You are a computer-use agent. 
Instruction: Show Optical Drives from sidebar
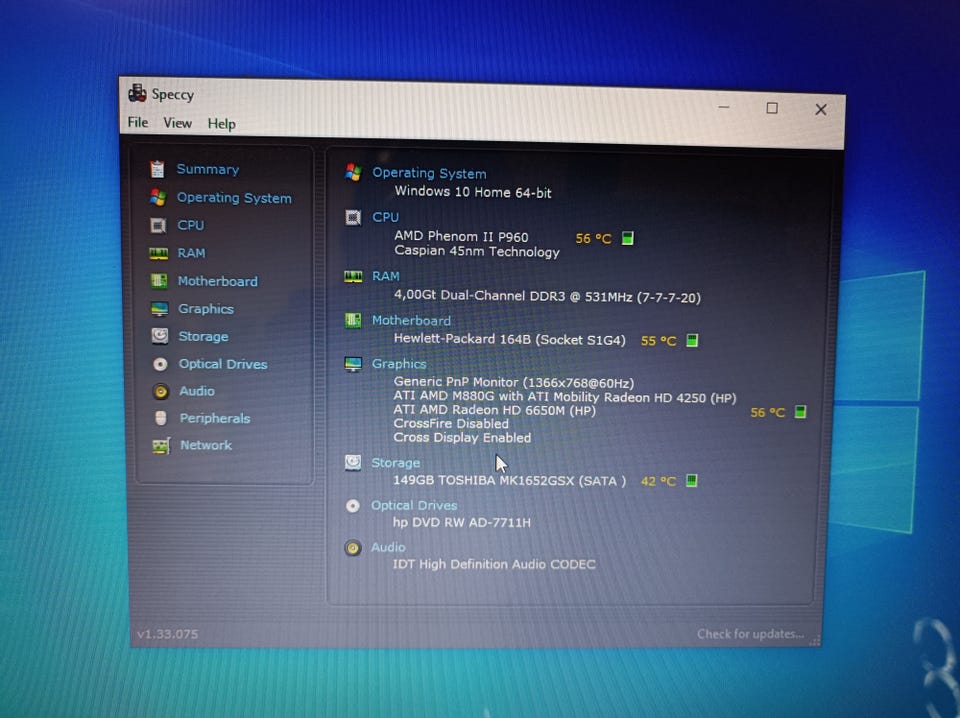223,364
